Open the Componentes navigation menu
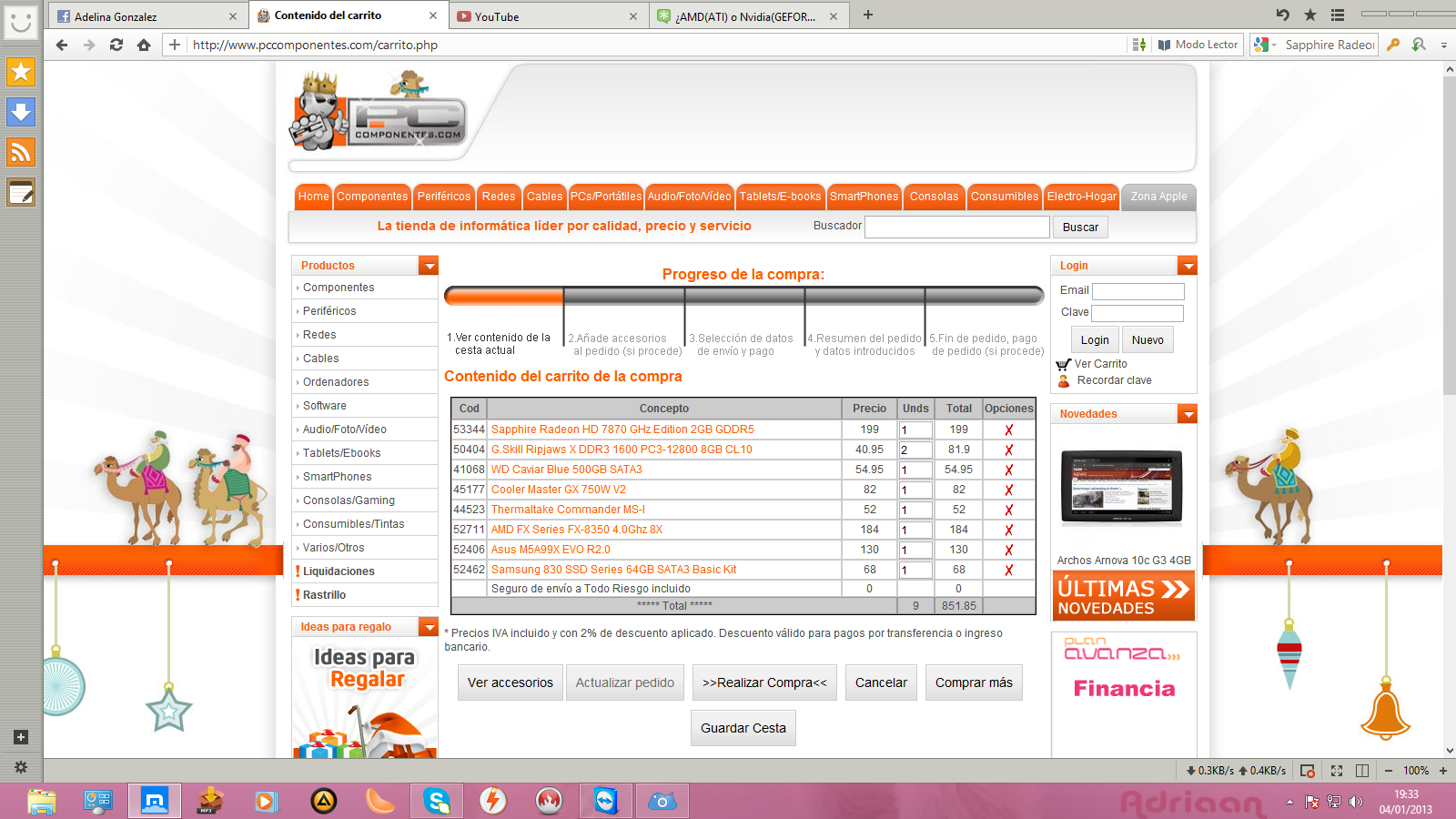1456x819 pixels. (x=372, y=197)
